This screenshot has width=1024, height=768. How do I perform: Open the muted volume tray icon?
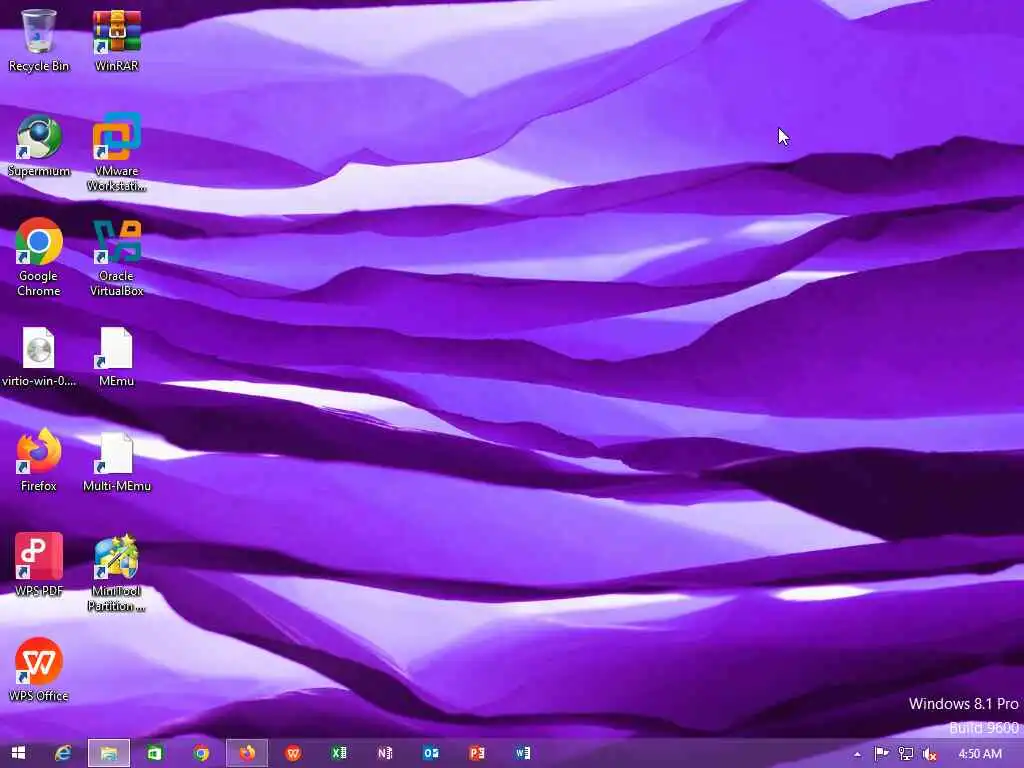(x=930, y=754)
